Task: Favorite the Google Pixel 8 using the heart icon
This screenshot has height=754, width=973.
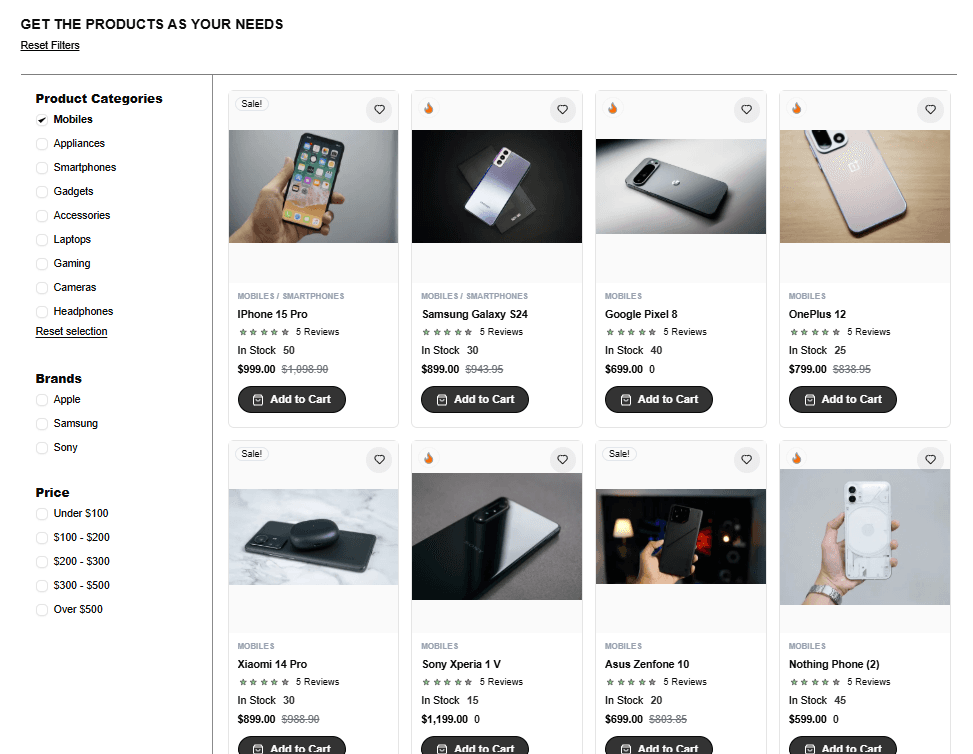Action: [747, 110]
